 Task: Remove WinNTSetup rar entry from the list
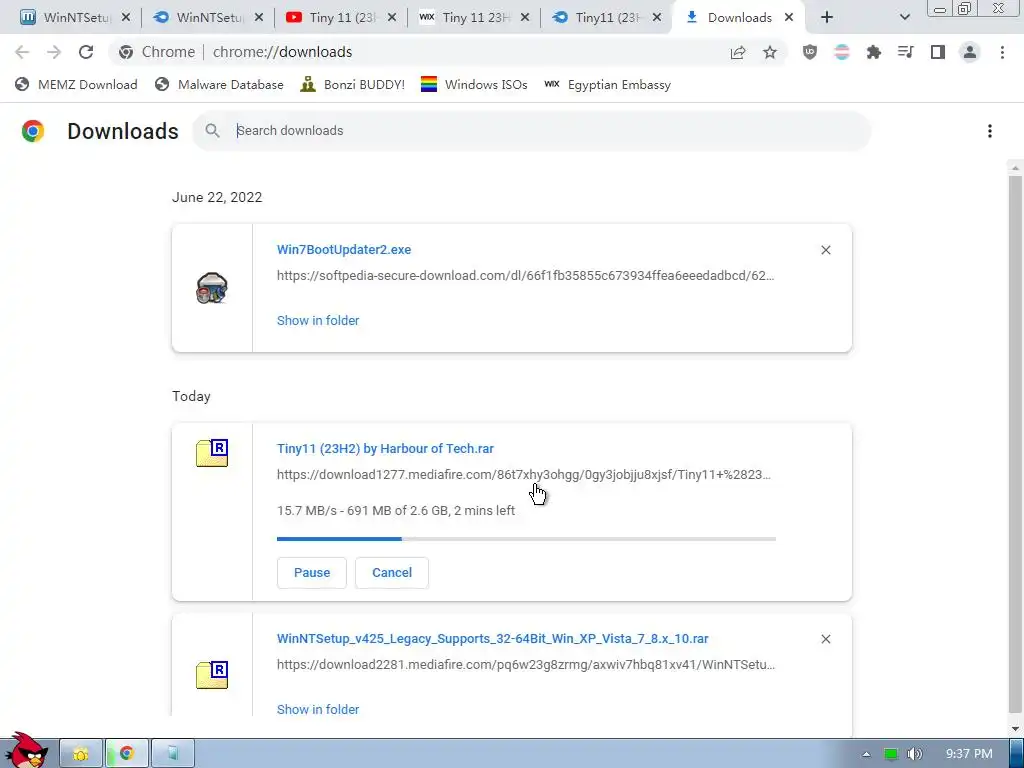coord(826,639)
